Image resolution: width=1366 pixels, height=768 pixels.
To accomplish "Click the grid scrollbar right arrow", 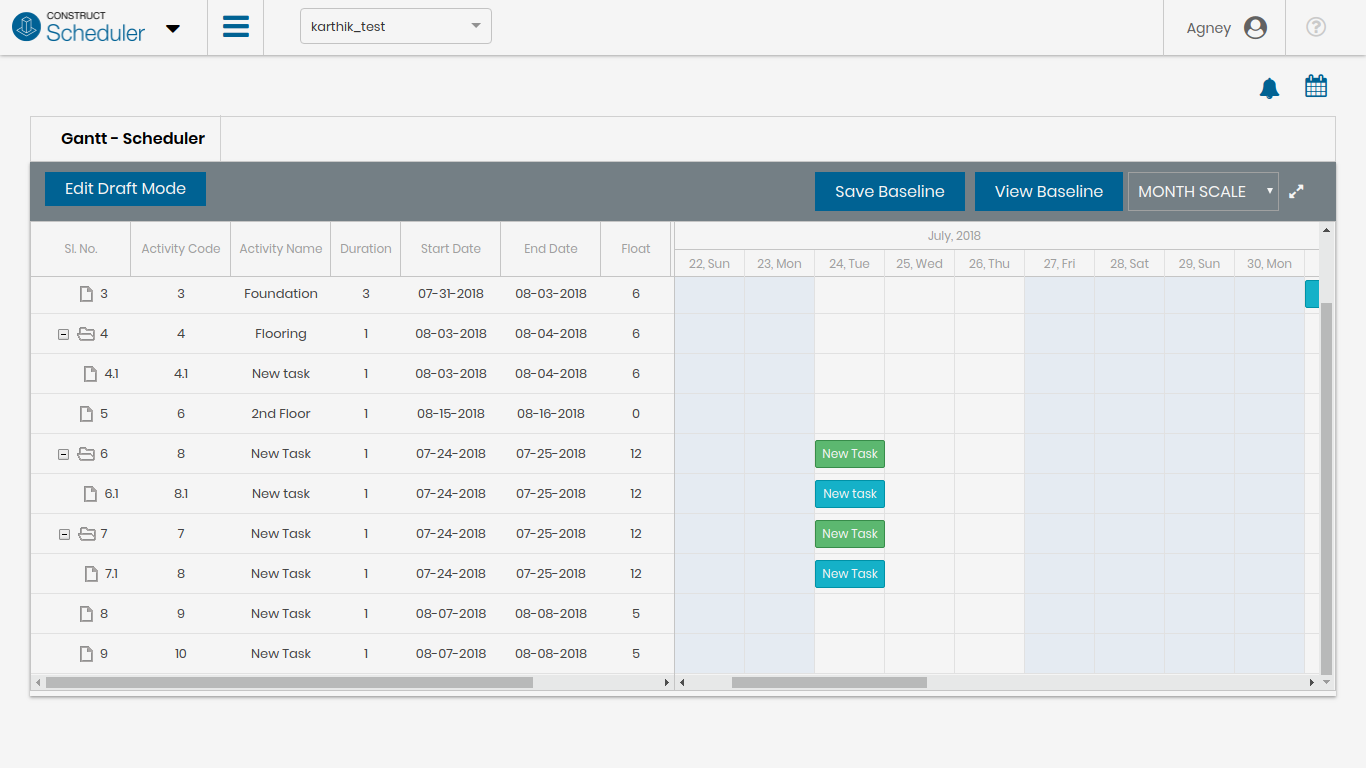I will (x=667, y=683).
